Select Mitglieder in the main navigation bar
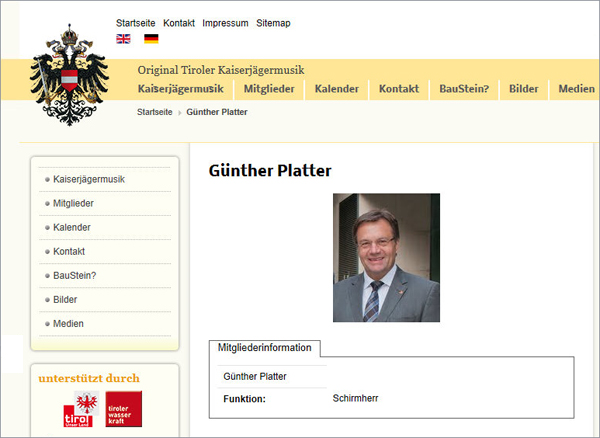This screenshot has height=438, width=600. coord(269,89)
